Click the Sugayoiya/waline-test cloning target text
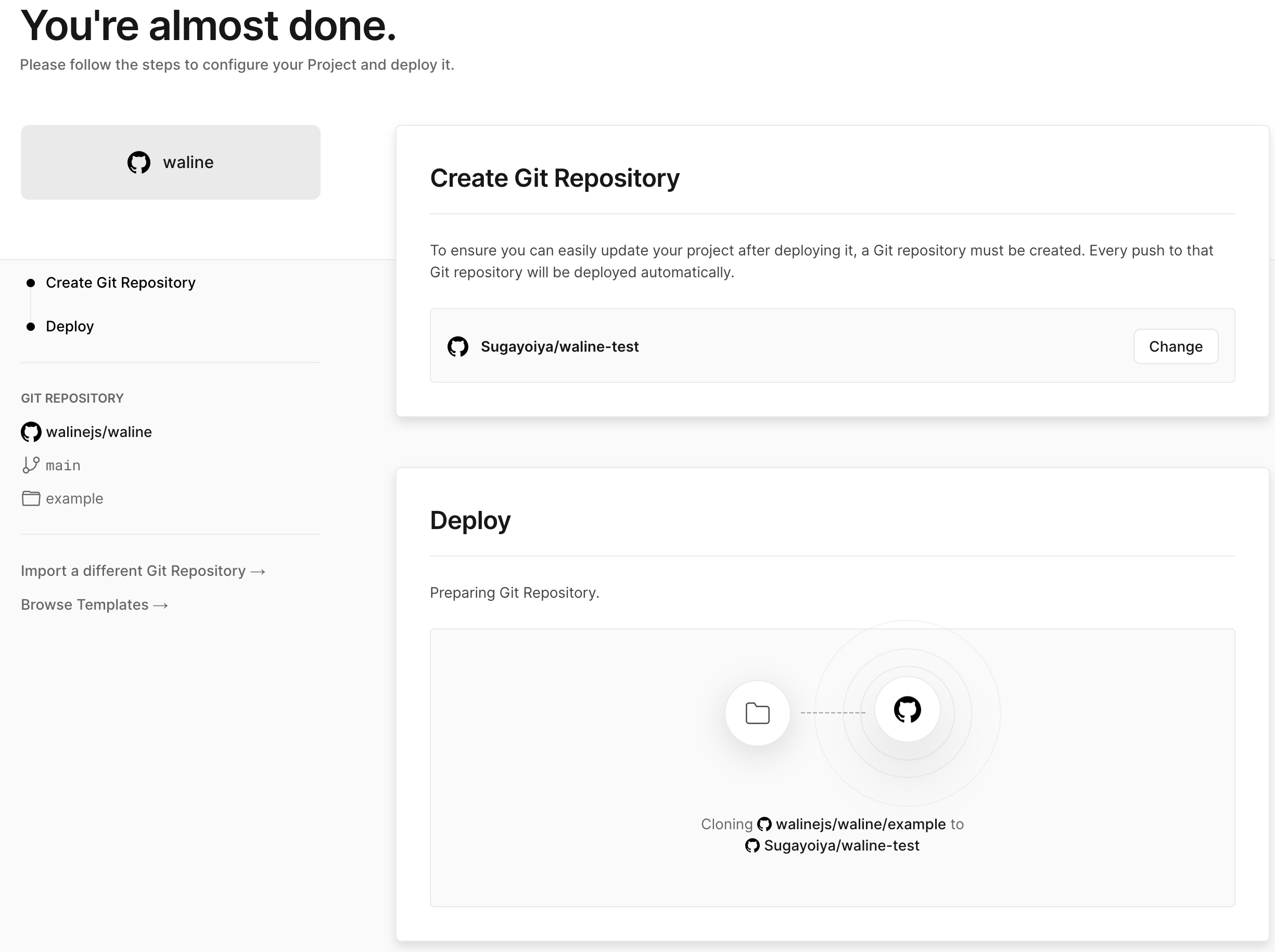The image size is (1275, 952). 841,845
